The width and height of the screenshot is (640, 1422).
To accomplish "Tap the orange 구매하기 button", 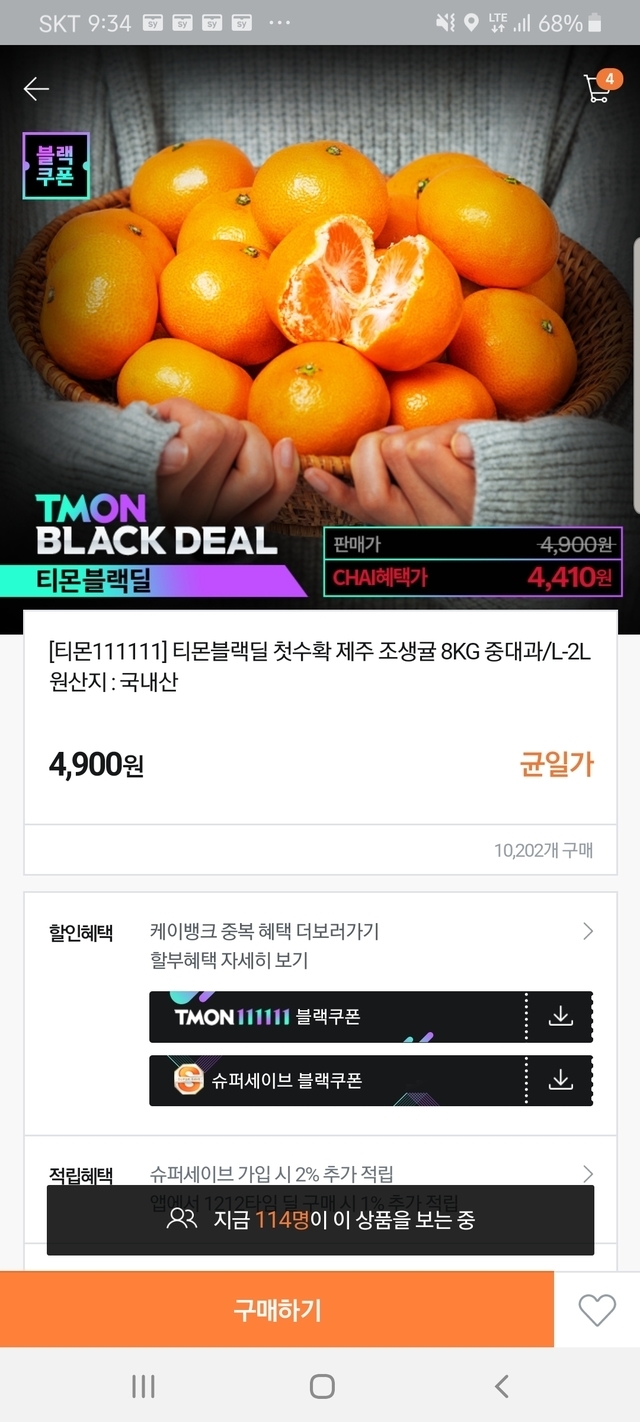I will [277, 1310].
